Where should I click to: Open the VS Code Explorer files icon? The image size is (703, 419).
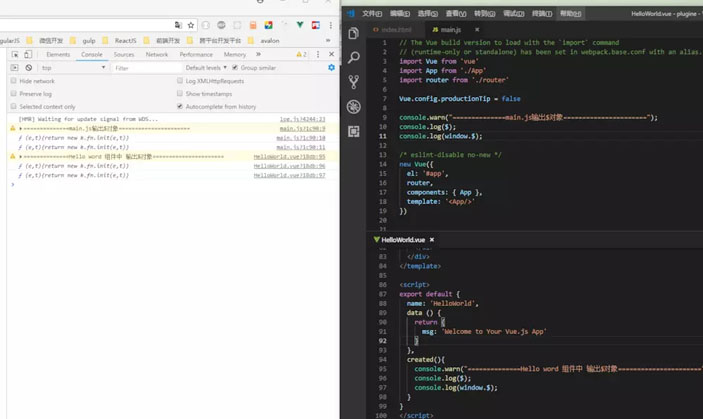click(x=354, y=33)
